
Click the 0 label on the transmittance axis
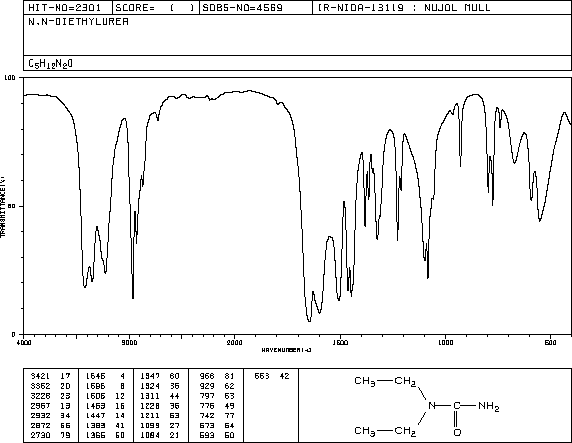(x=13, y=334)
